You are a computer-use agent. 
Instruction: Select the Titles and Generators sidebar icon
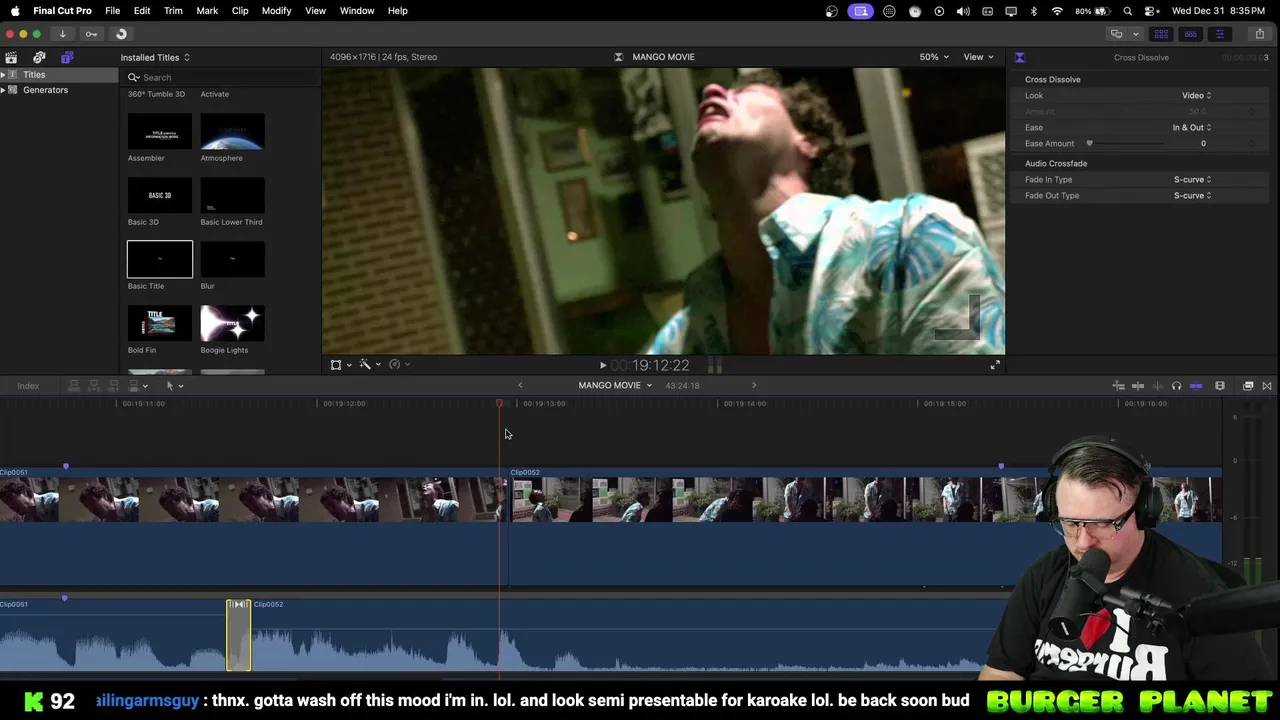click(67, 57)
